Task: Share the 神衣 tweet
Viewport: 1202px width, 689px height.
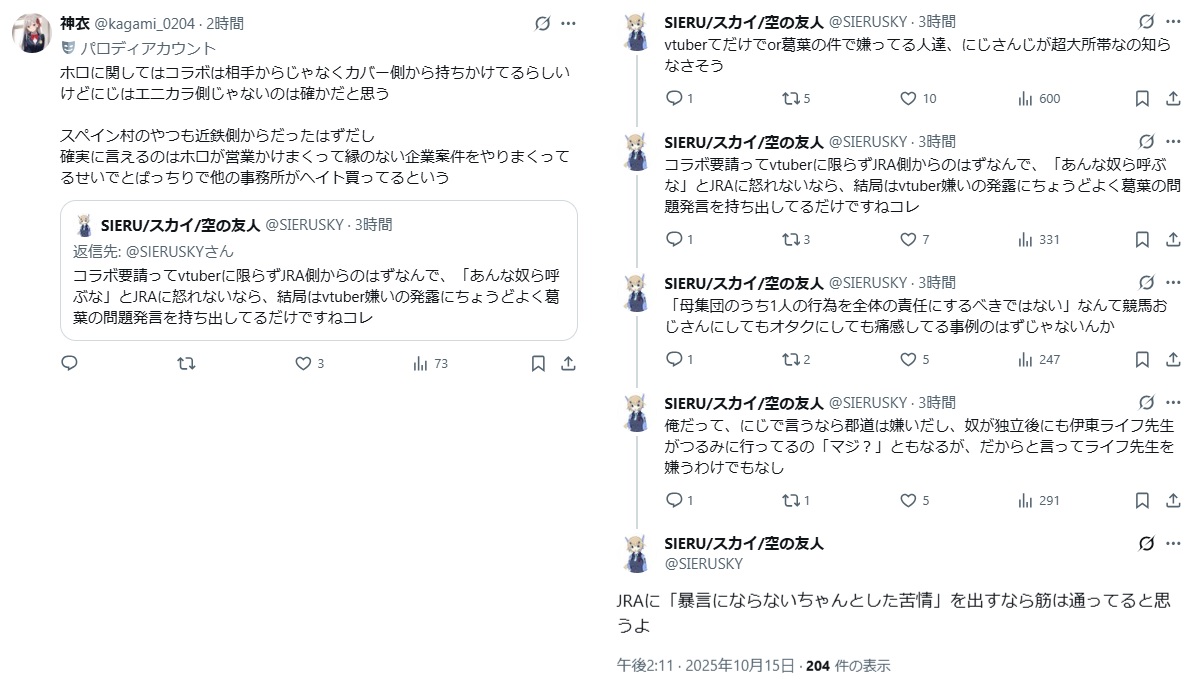Action: [x=568, y=364]
